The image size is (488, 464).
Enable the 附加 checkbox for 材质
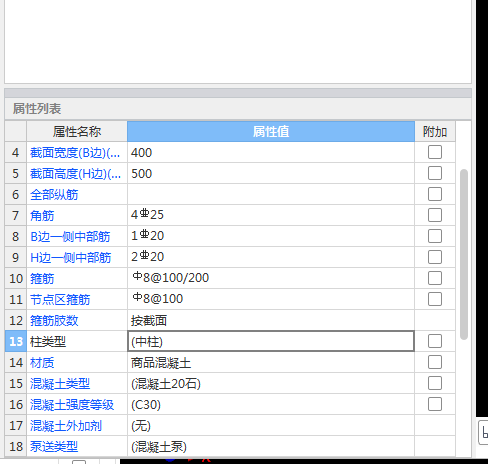point(435,362)
